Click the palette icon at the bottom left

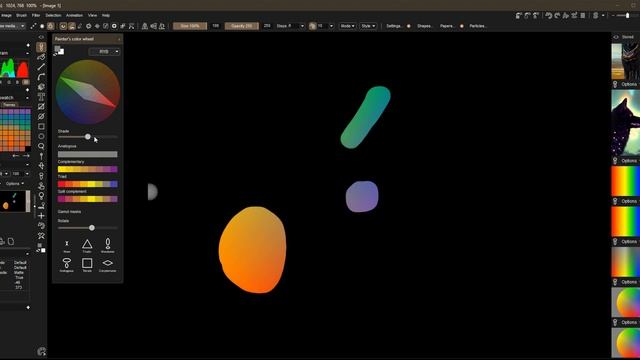pyautogui.click(x=41, y=351)
